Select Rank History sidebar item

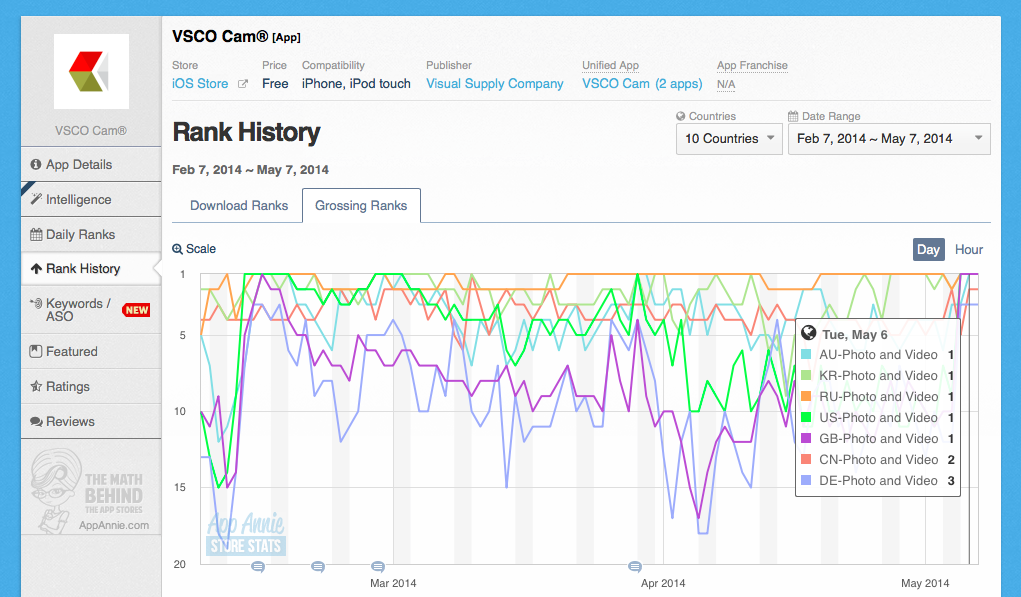click(x=91, y=269)
